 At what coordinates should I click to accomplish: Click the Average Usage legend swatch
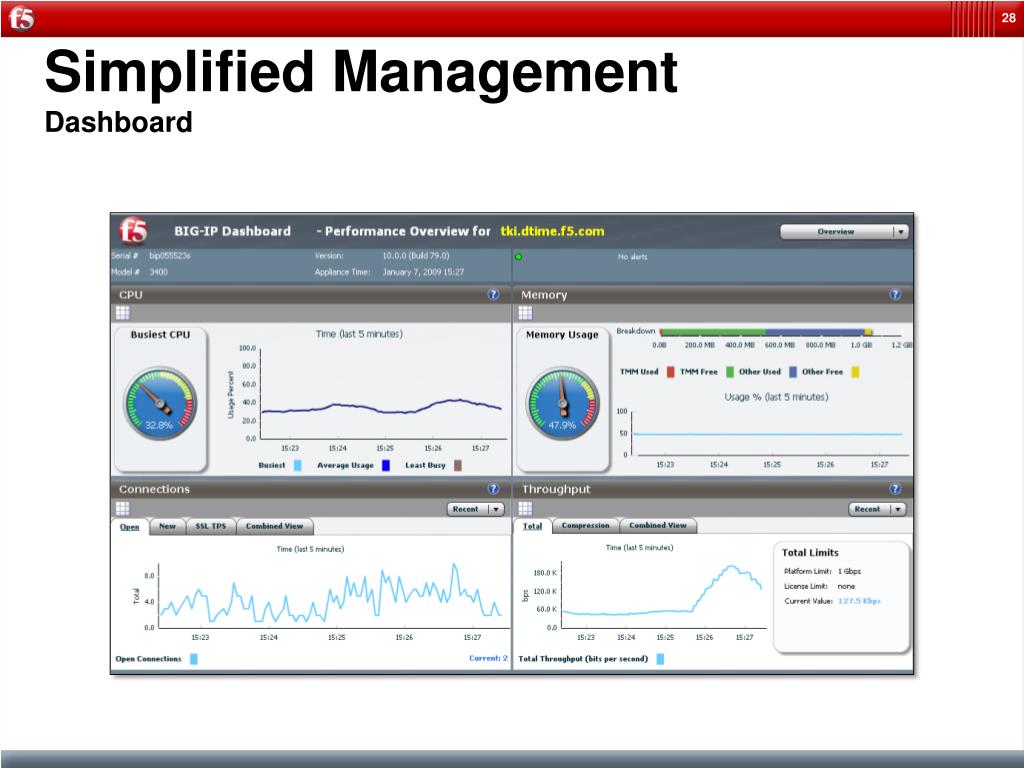point(385,466)
